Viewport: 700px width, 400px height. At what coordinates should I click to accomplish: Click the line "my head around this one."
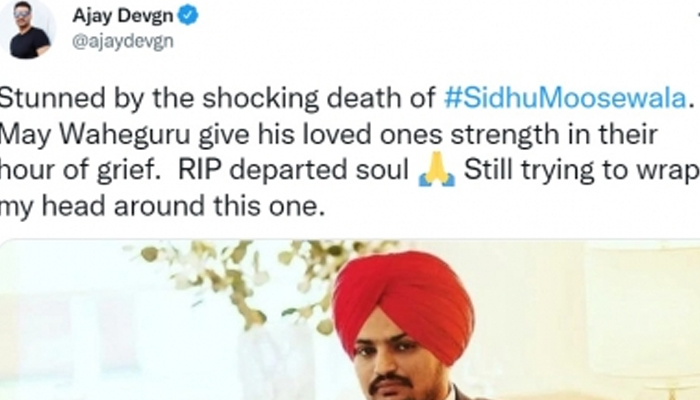(x=162, y=207)
